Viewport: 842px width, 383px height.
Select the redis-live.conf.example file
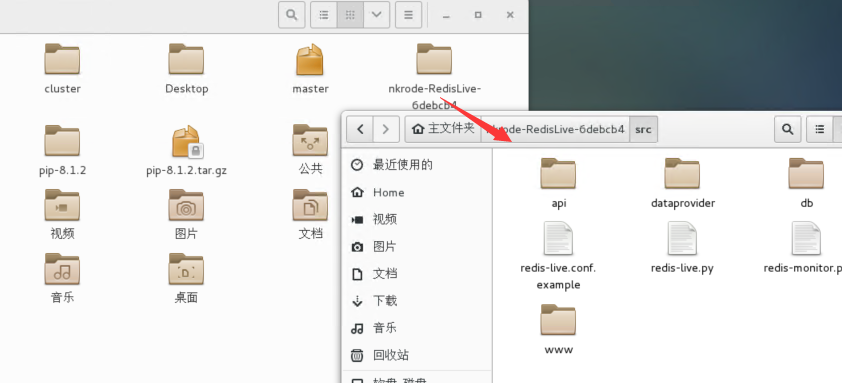tap(558, 239)
